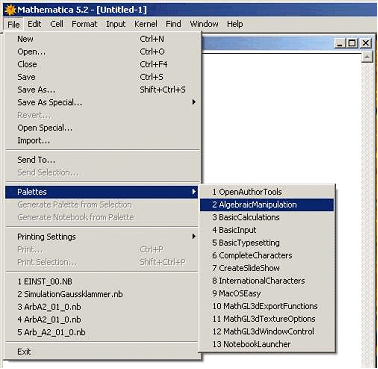Open the 7 CreateSlideShow palette
This screenshot has width=378, height=369.
(x=267, y=268)
